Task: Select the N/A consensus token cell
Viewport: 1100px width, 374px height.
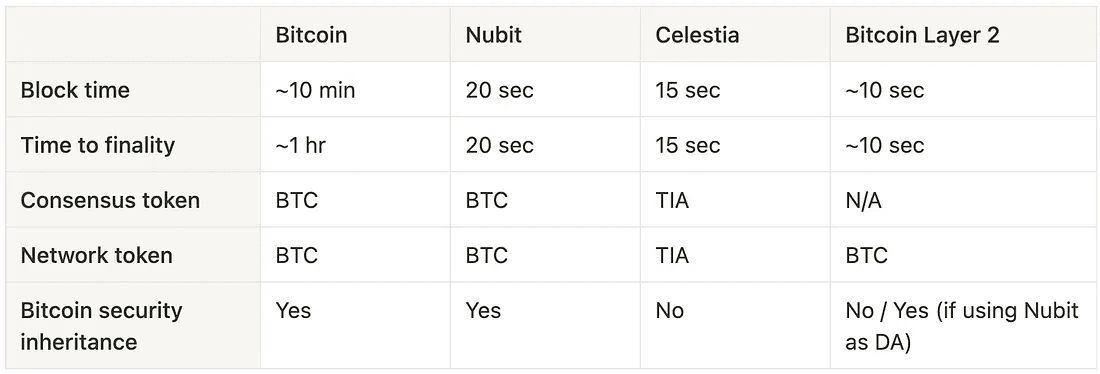Action: click(863, 201)
